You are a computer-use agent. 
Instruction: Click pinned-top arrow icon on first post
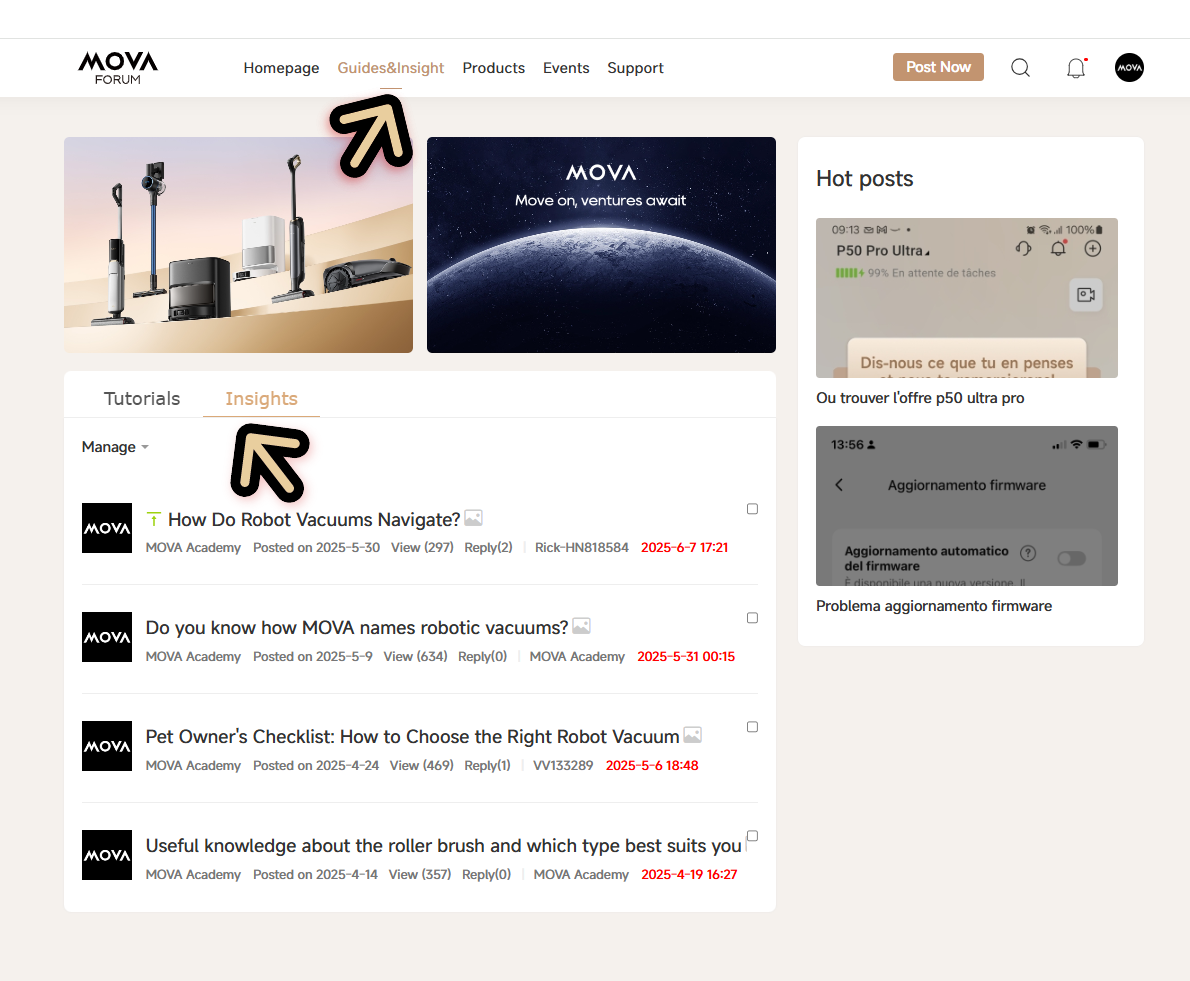pos(153,519)
